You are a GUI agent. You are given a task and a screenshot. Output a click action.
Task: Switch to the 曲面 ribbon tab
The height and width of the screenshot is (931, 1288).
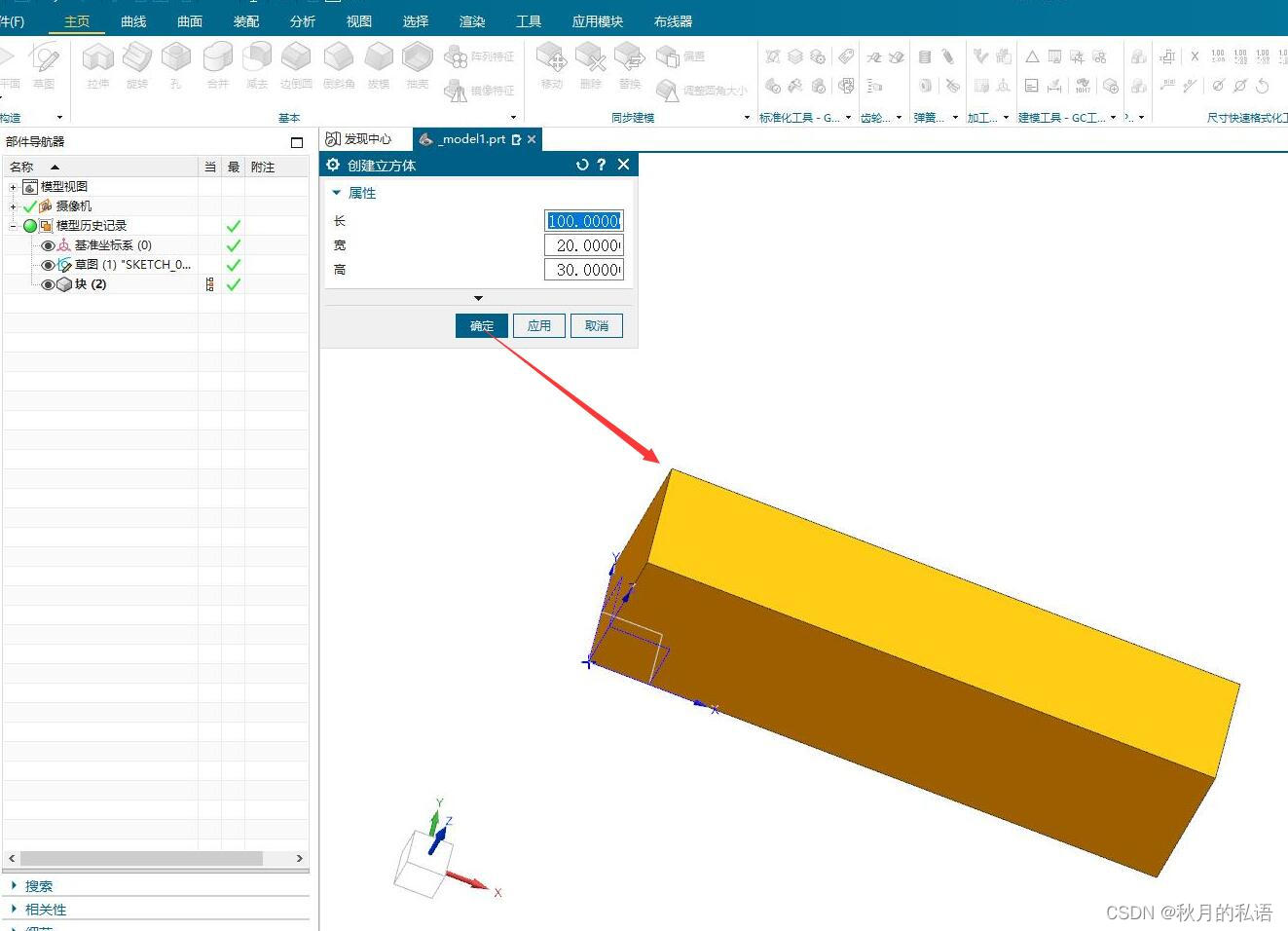(190, 21)
